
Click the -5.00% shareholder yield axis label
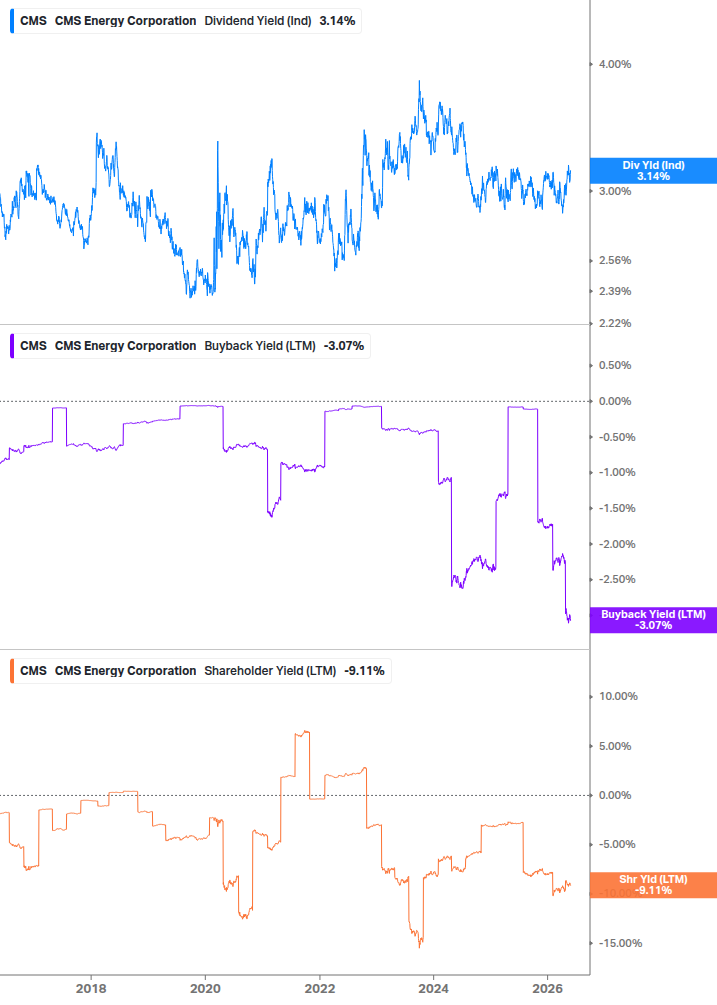[617, 844]
